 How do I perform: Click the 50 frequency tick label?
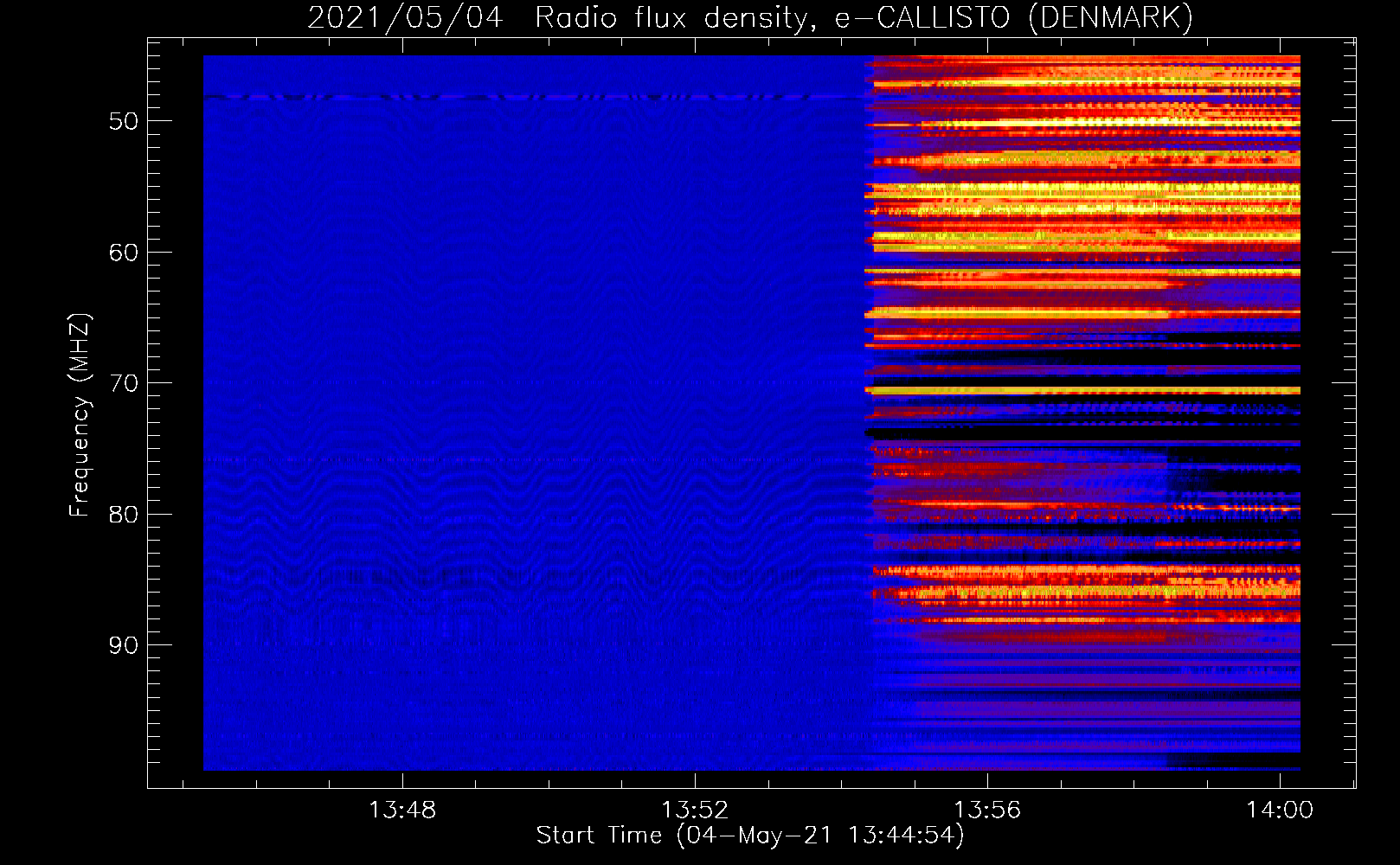tap(124, 121)
